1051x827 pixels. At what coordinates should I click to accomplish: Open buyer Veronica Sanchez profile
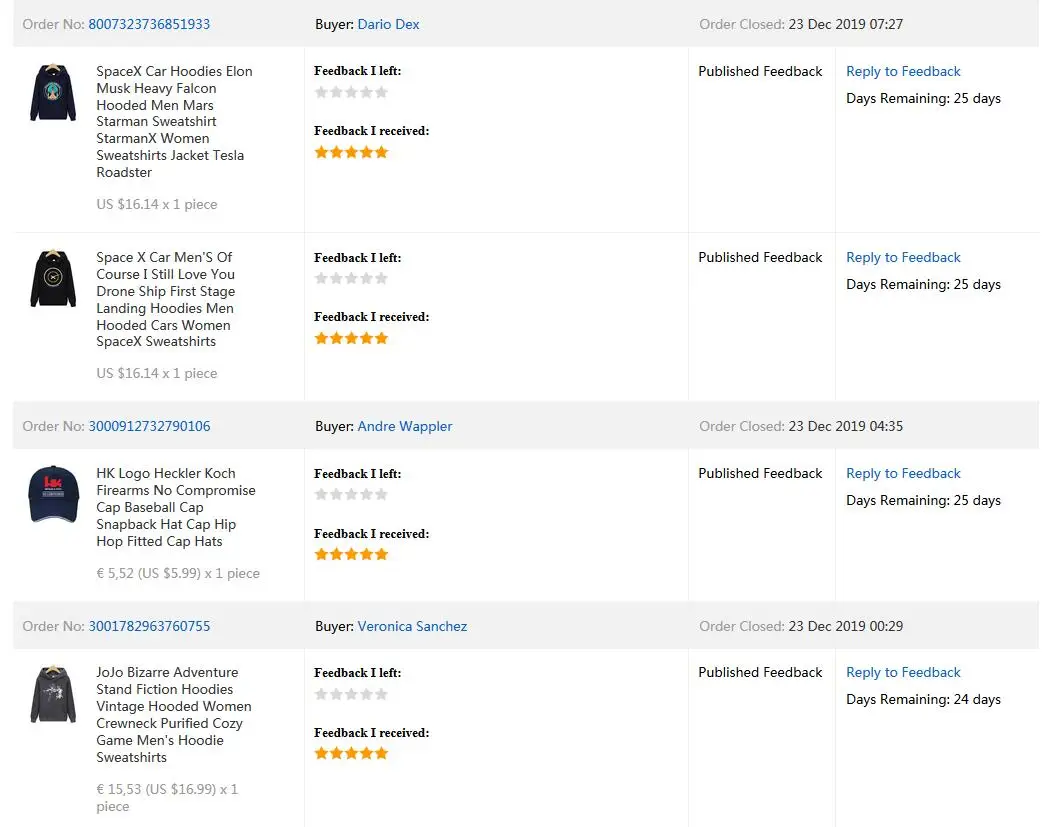[x=412, y=626]
